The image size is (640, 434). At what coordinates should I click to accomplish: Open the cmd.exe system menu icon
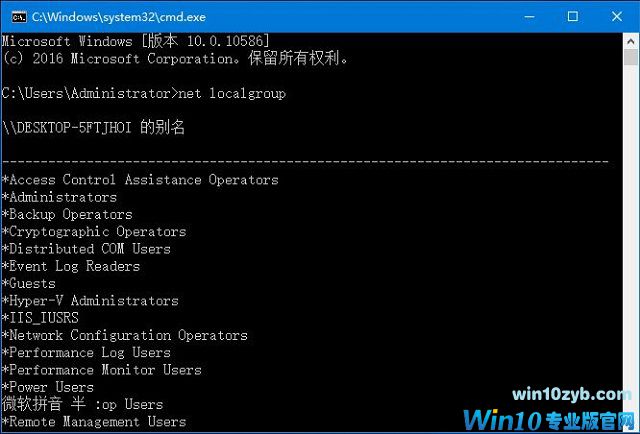[19, 17]
